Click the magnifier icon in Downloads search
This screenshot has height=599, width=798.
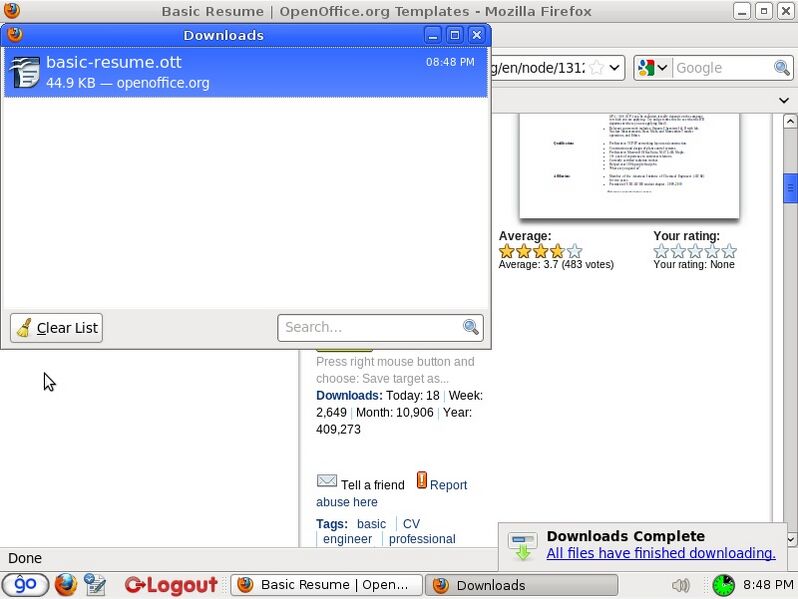point(470,327)
